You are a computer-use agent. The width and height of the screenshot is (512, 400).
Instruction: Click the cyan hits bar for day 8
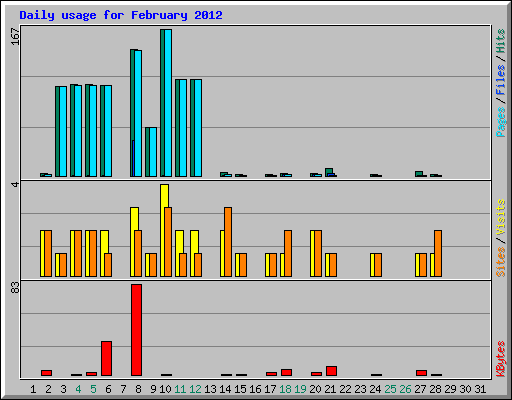[138, 113]
